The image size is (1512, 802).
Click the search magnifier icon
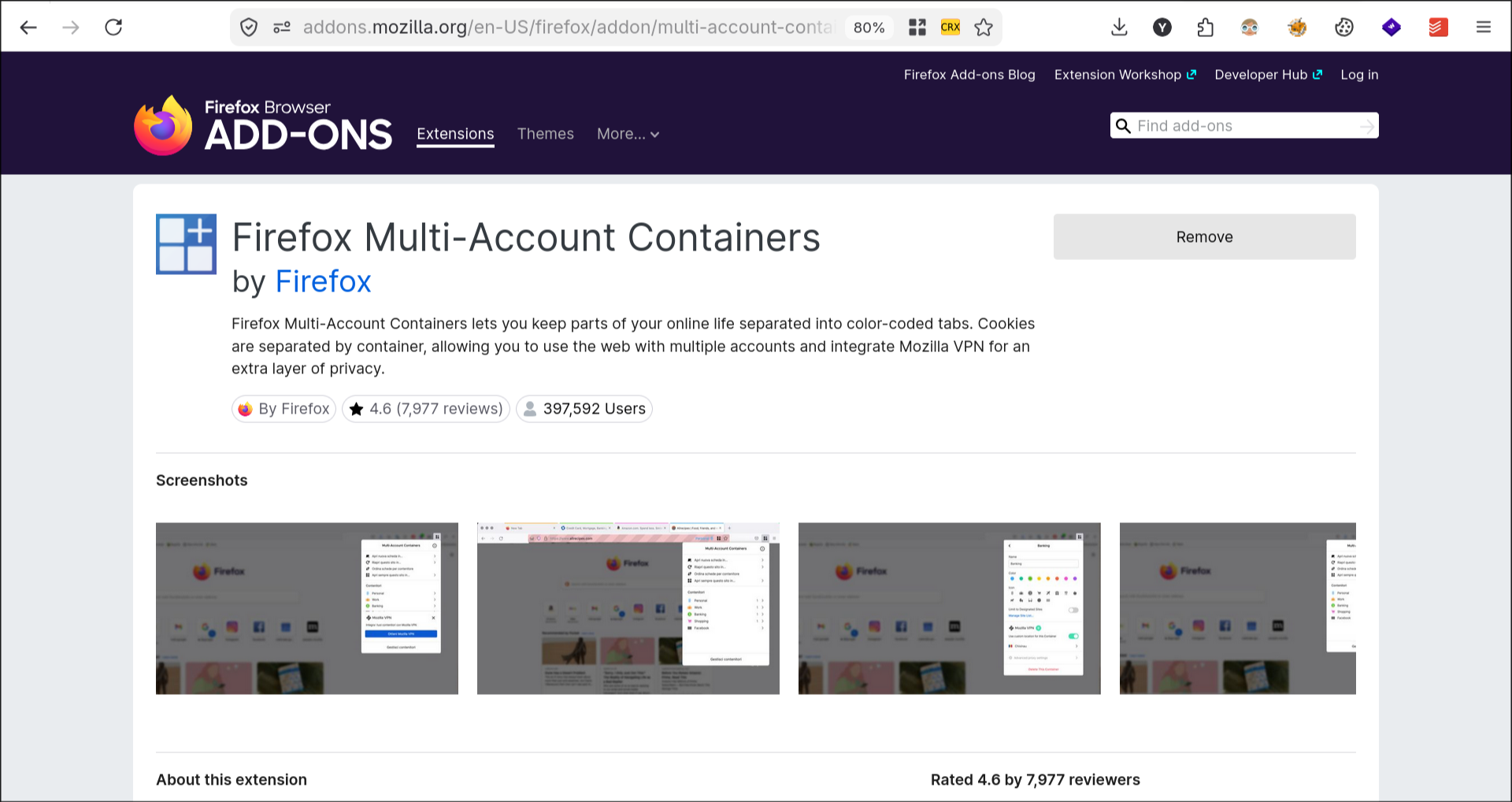pyautogui.click(x=1124, y=126)
